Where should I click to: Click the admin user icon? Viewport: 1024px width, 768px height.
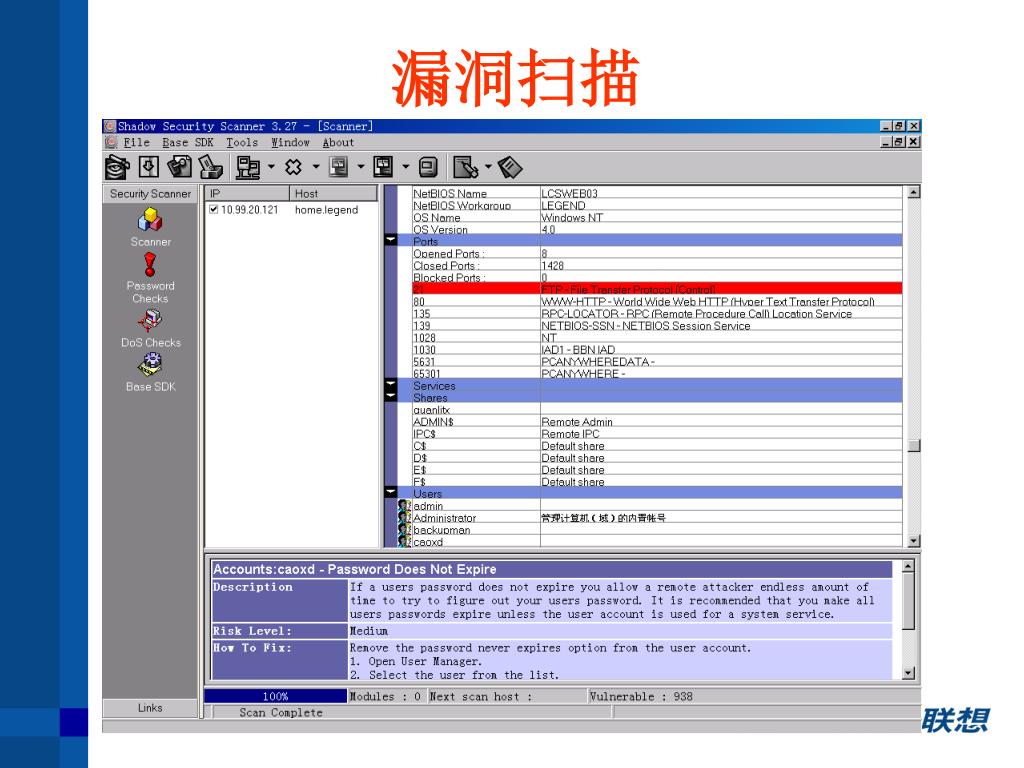(404, 505)
